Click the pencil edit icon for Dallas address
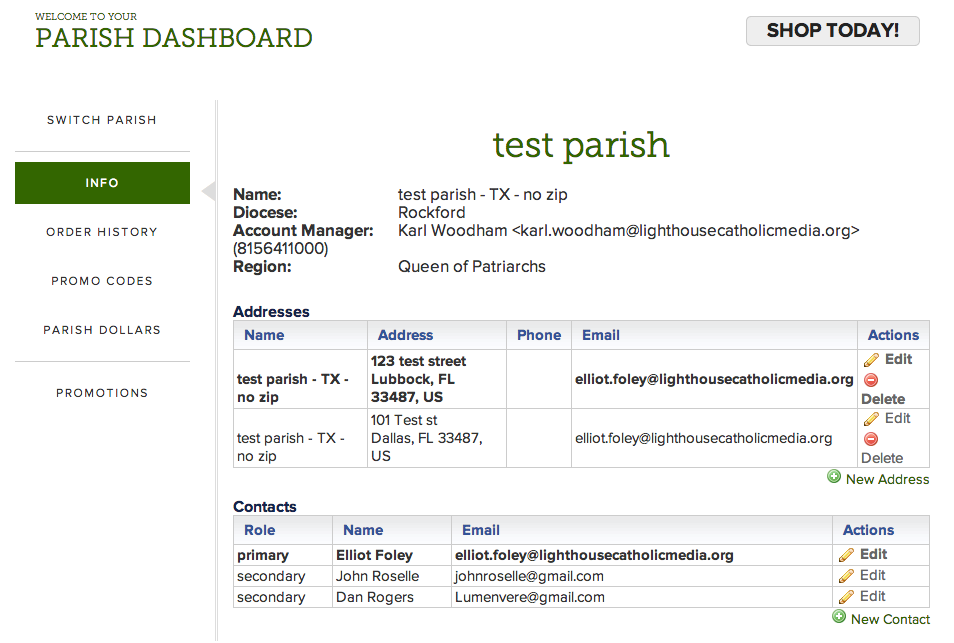Screen dimensions: 954x643 click(871, 419)
